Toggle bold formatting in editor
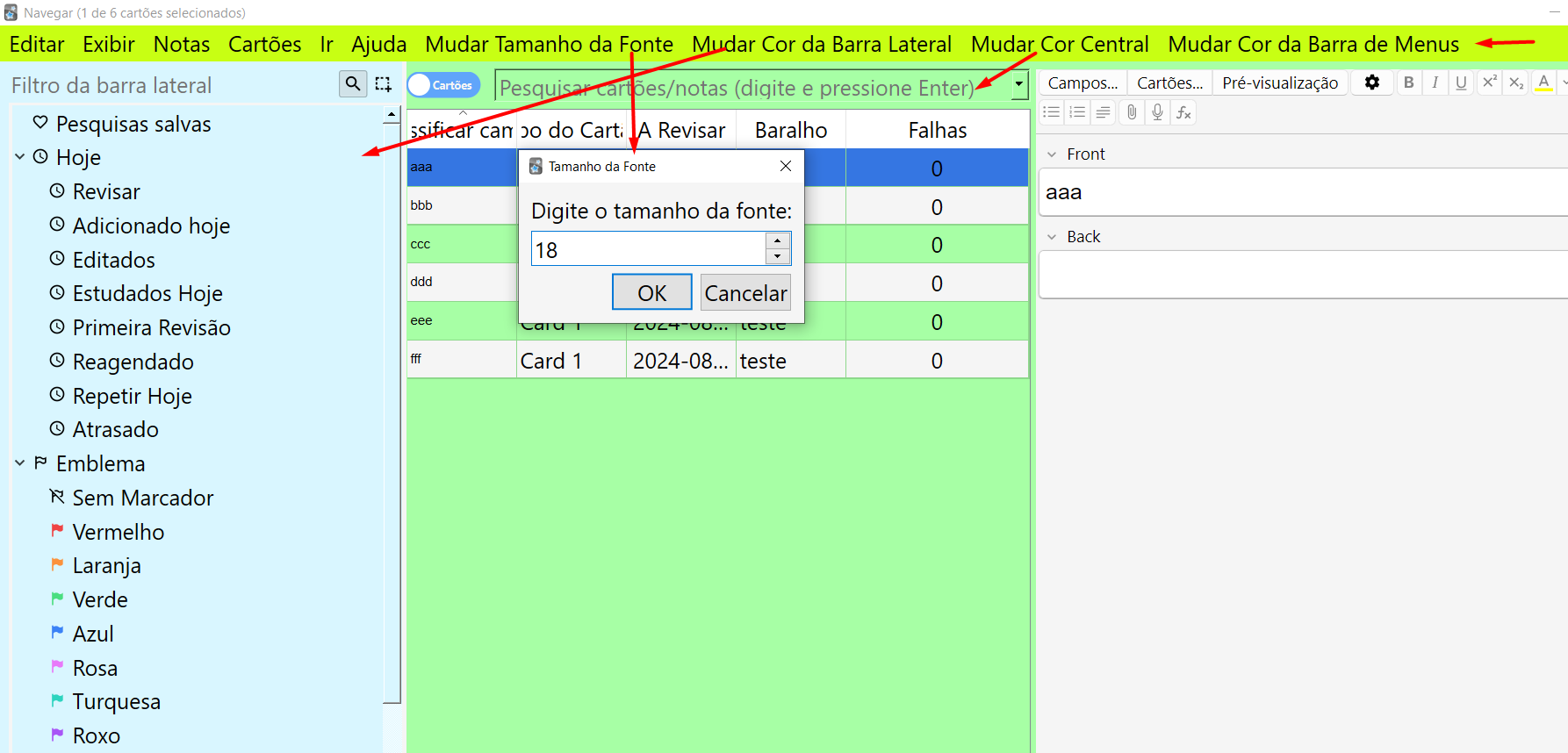Viewport: 1568px width, 753px height. click(x=1408, y=82)
